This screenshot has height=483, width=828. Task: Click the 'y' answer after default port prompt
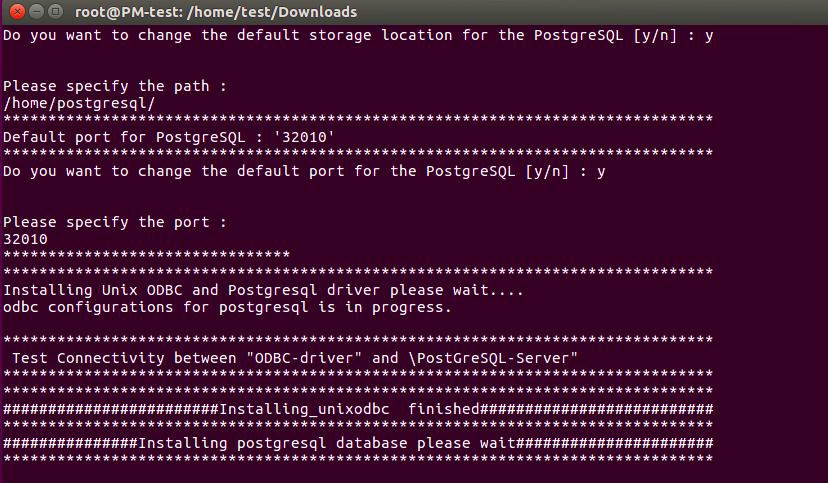click(x=601, y=173)
